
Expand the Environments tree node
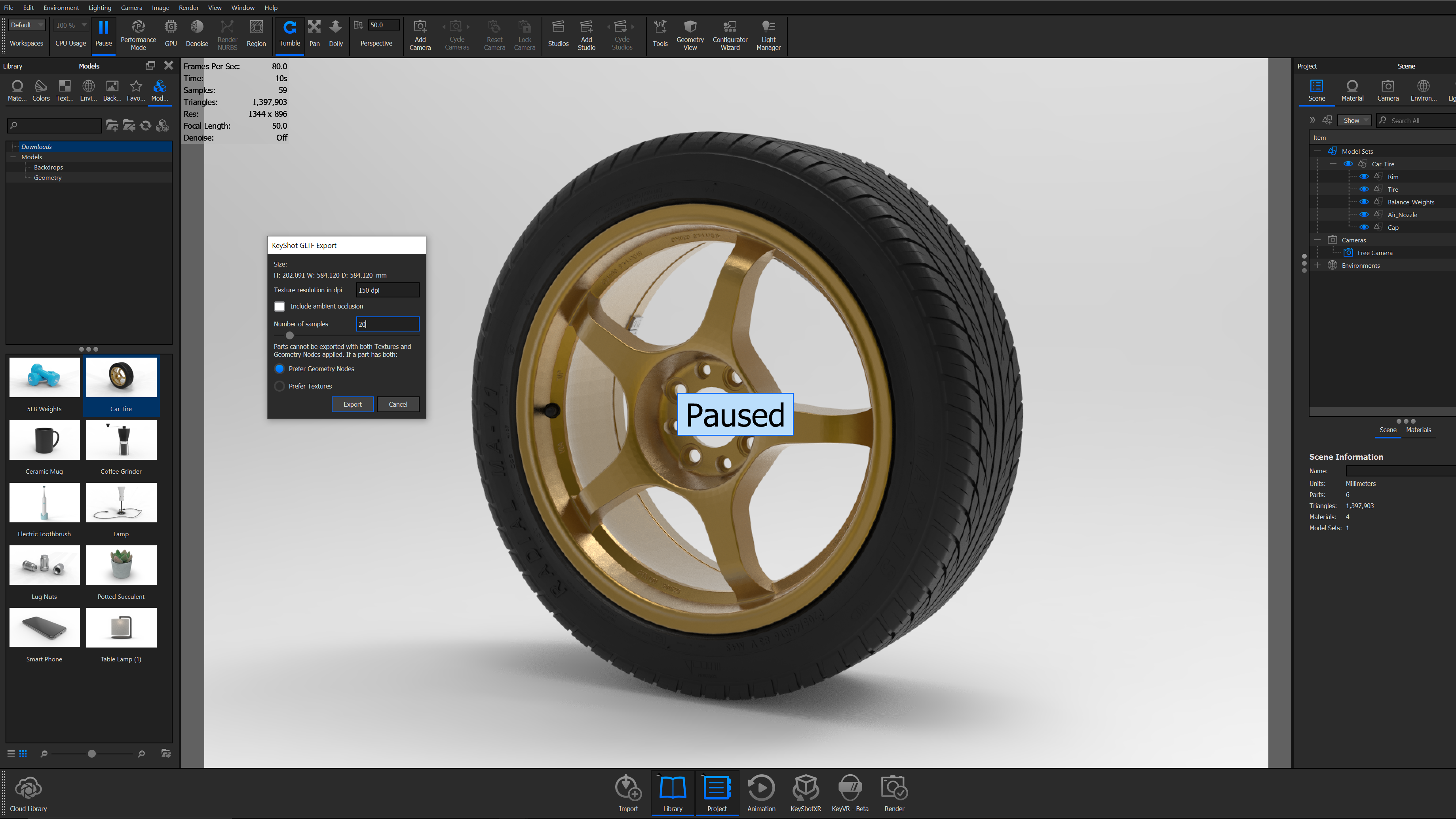click(1317, 265)
